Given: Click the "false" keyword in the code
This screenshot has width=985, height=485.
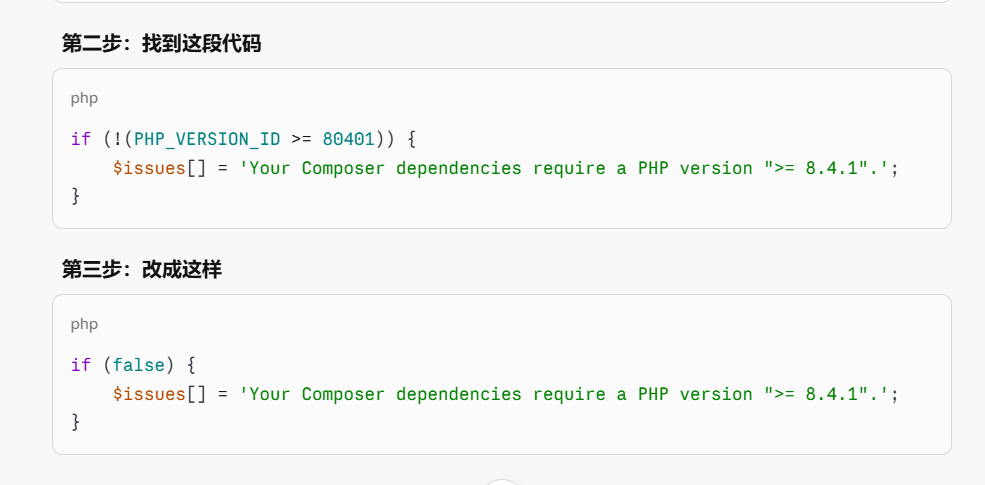Looking at the screenshot, I should 139,364.
